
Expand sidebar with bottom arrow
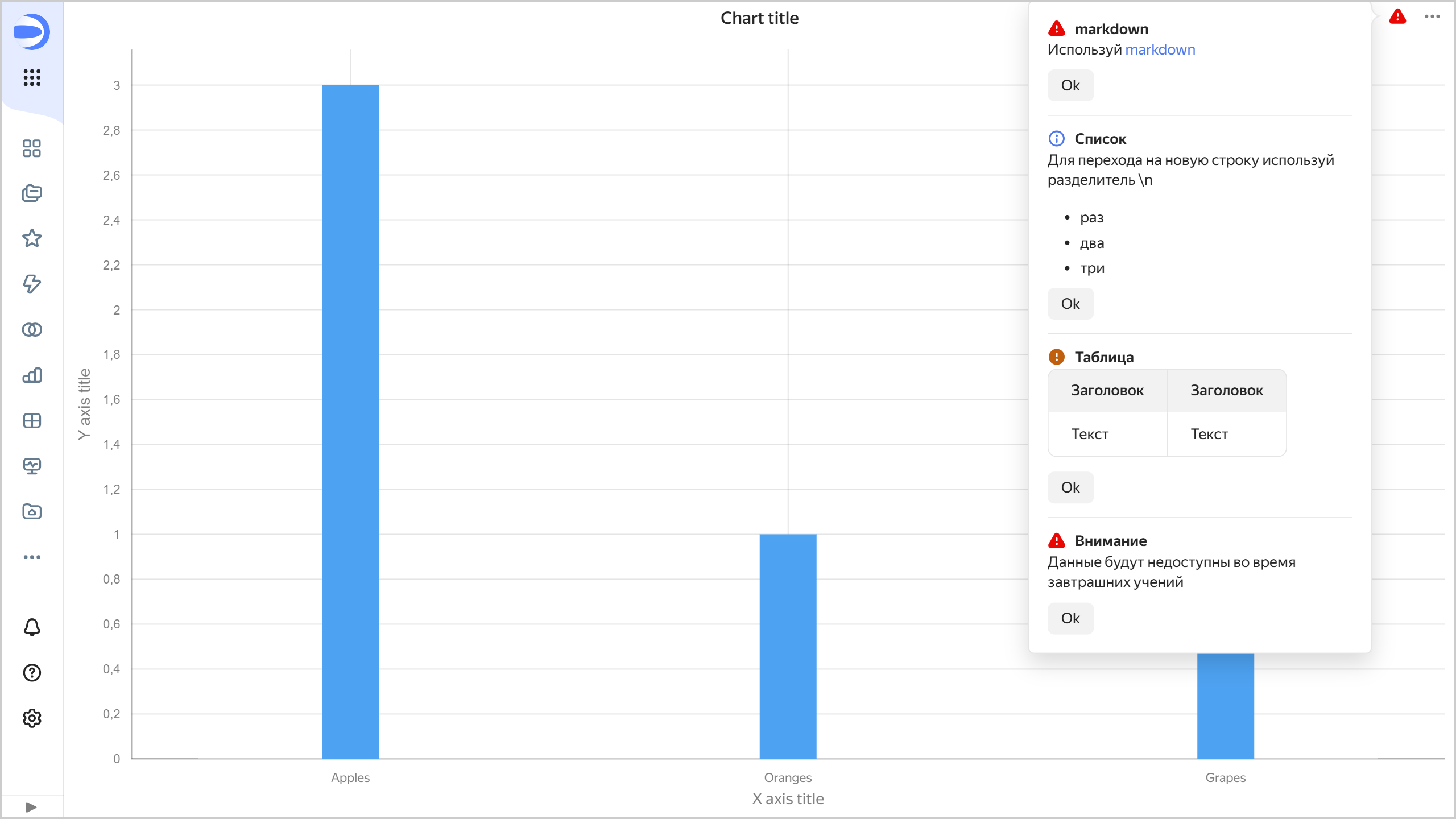(31, 807)
